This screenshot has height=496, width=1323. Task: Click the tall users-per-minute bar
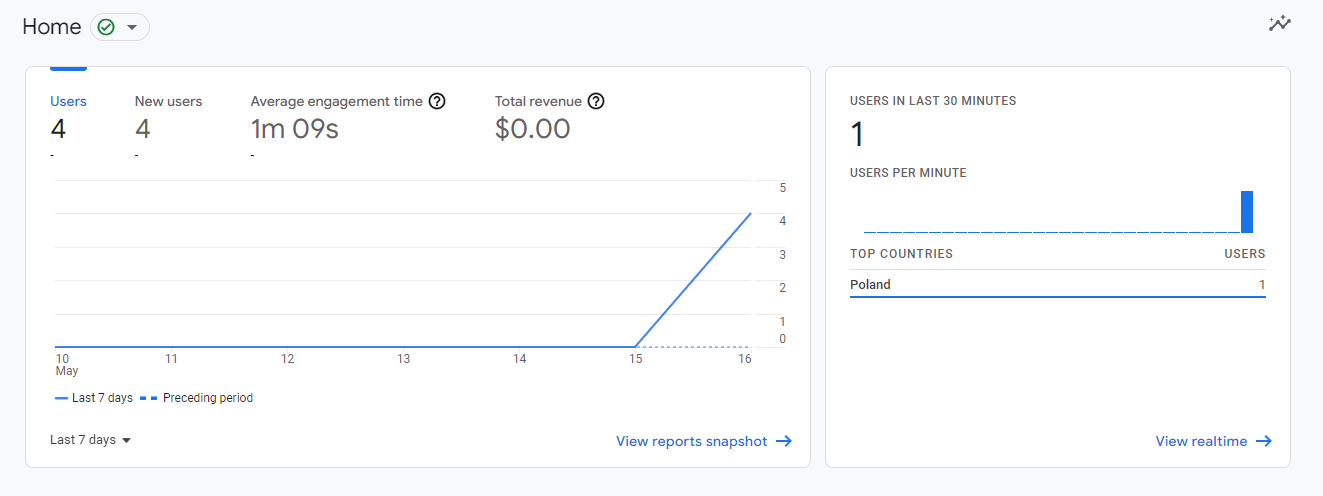tap(1247, 212)
